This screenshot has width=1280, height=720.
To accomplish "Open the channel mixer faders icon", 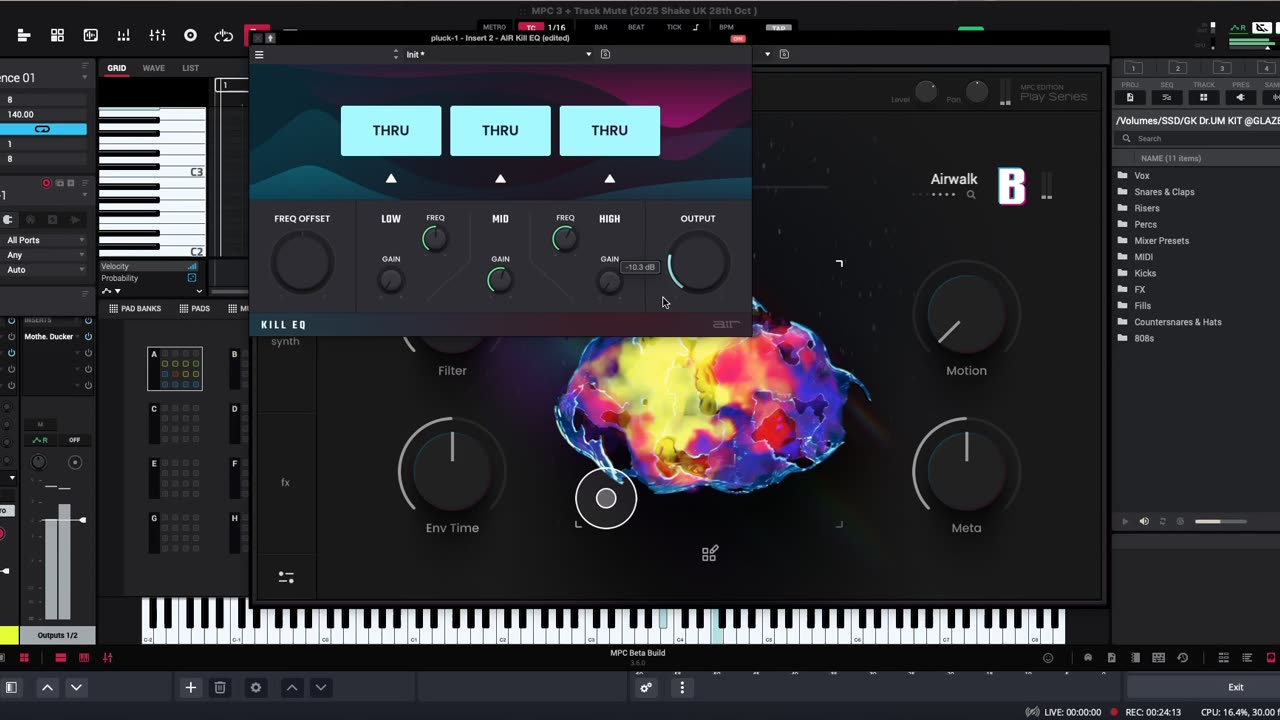I will click(157, 35).
